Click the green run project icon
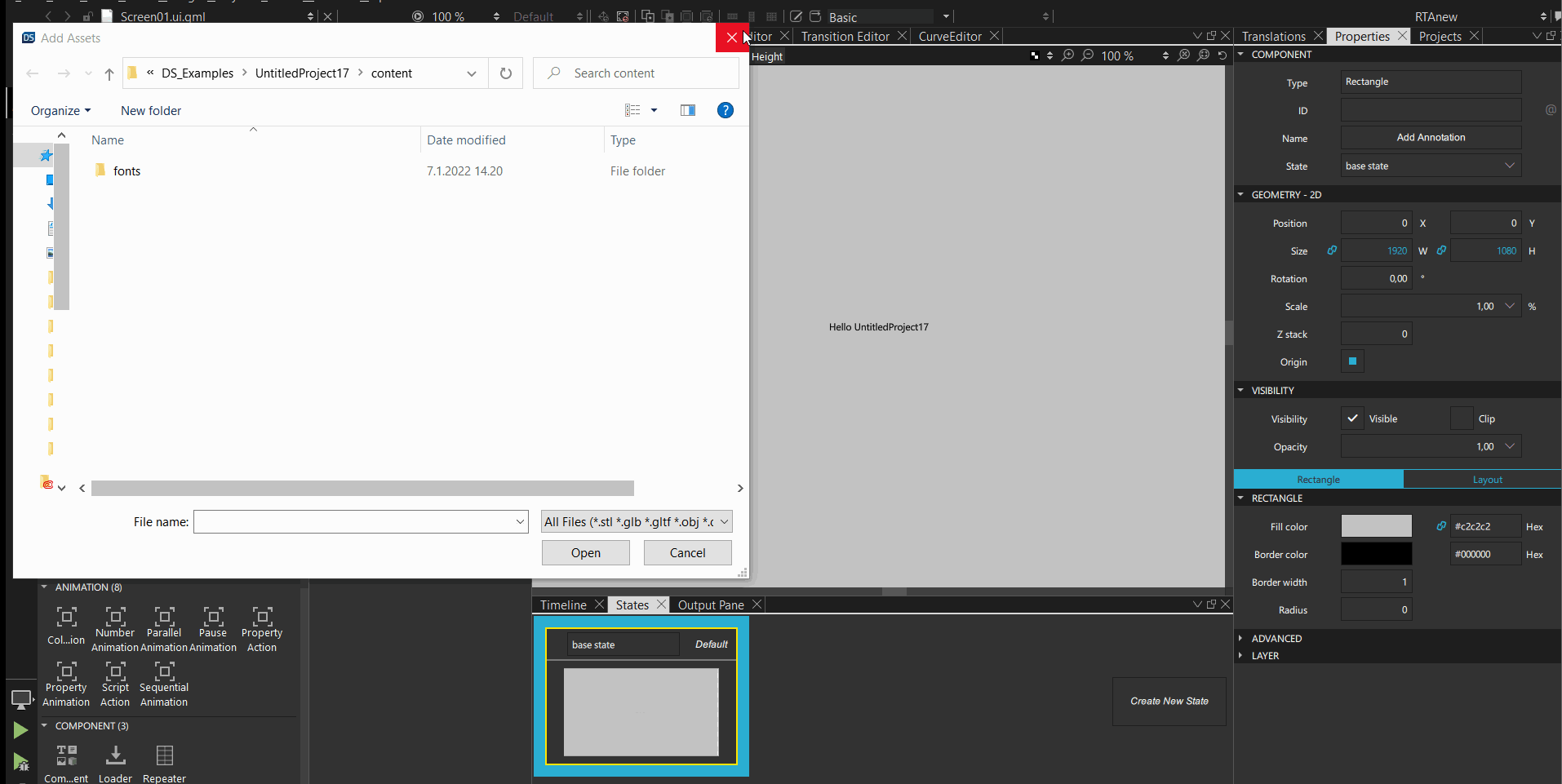1562x784 pixels. [x=20, y=730]
